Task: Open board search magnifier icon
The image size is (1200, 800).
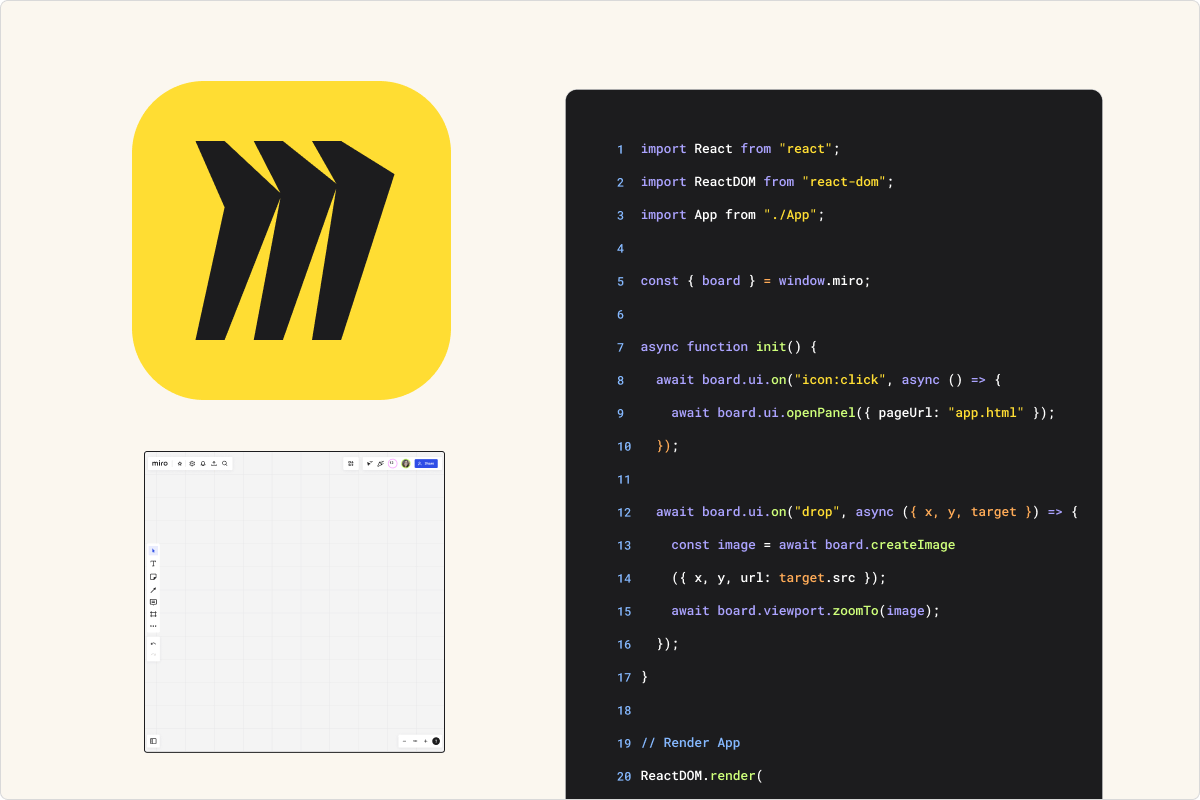Action: pos(225,463)
